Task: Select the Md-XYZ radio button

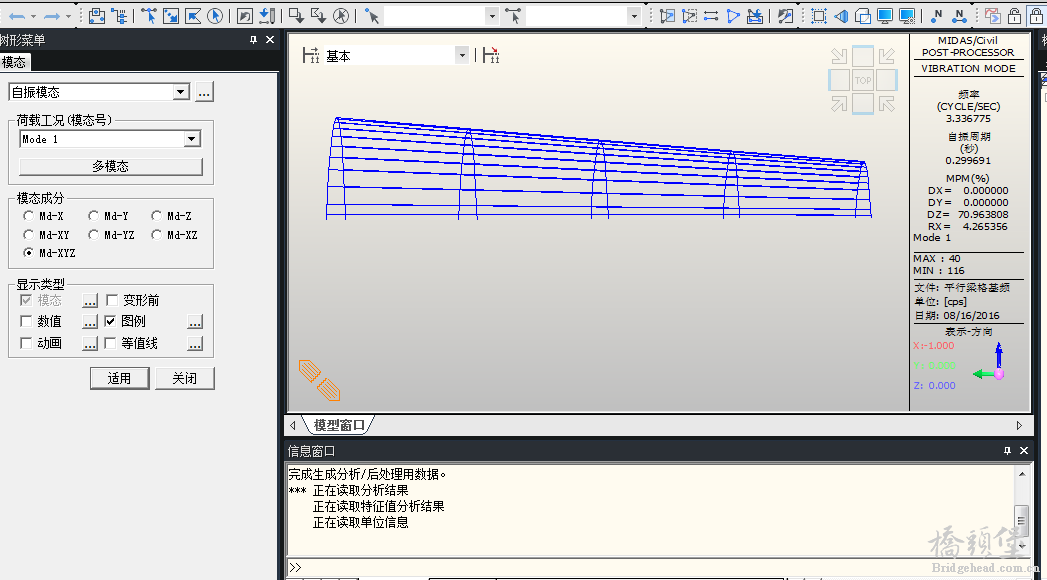Action: click(x=28, y=252)
